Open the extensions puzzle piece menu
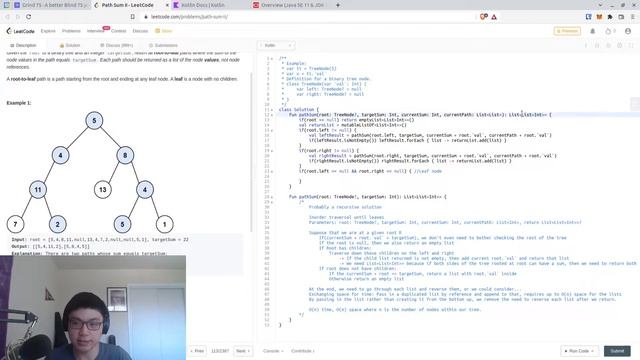Image resolution: width=640 pixels, height=360 pixels. click(610, 17)
